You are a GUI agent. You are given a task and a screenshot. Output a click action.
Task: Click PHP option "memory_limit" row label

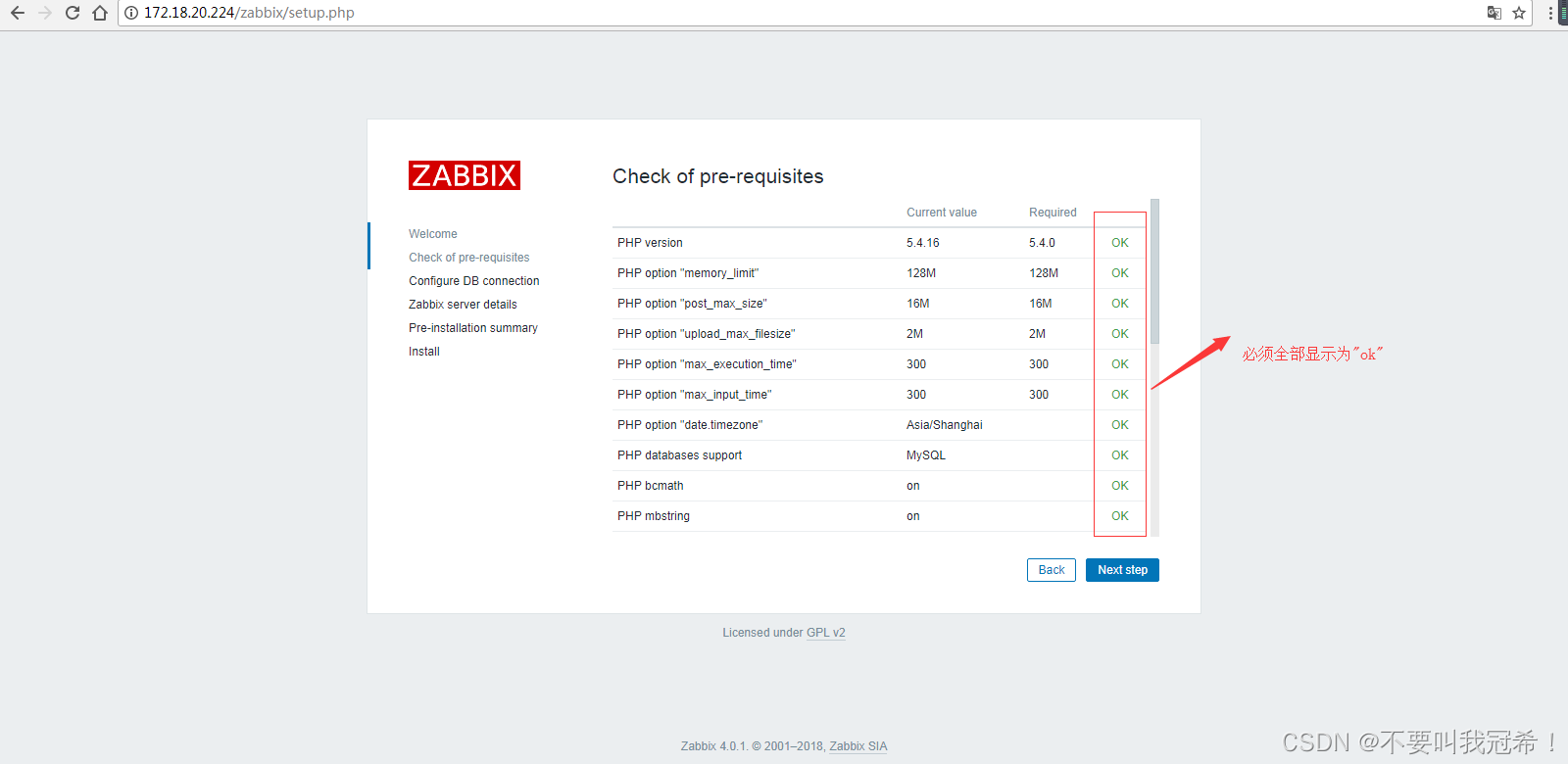(688, 273)
